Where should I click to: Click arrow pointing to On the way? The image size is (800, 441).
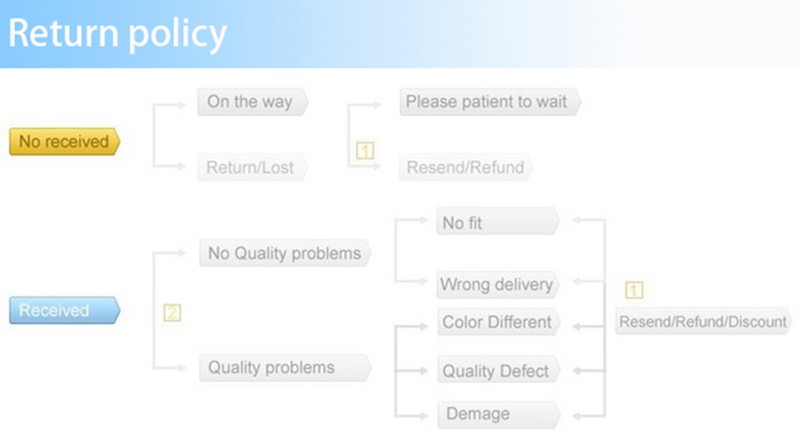coord(177,105)
